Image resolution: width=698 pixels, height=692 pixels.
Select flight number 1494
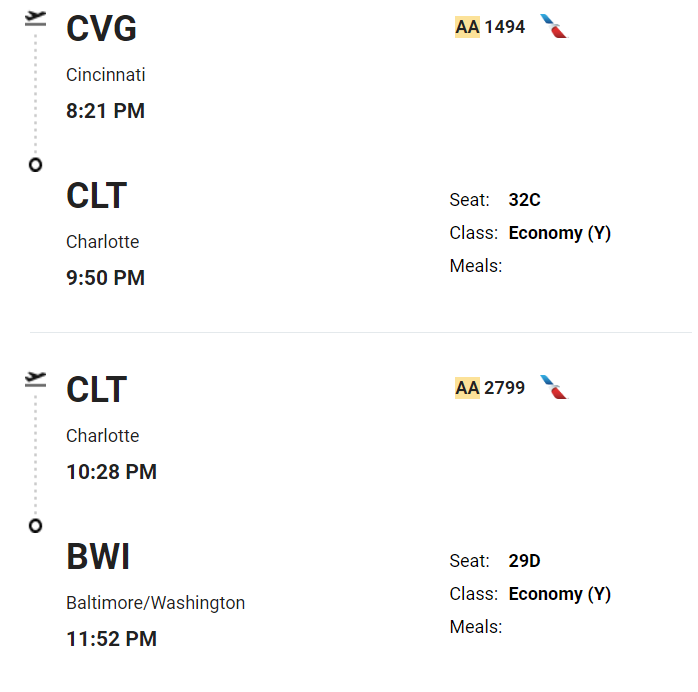tap(505, 27)
